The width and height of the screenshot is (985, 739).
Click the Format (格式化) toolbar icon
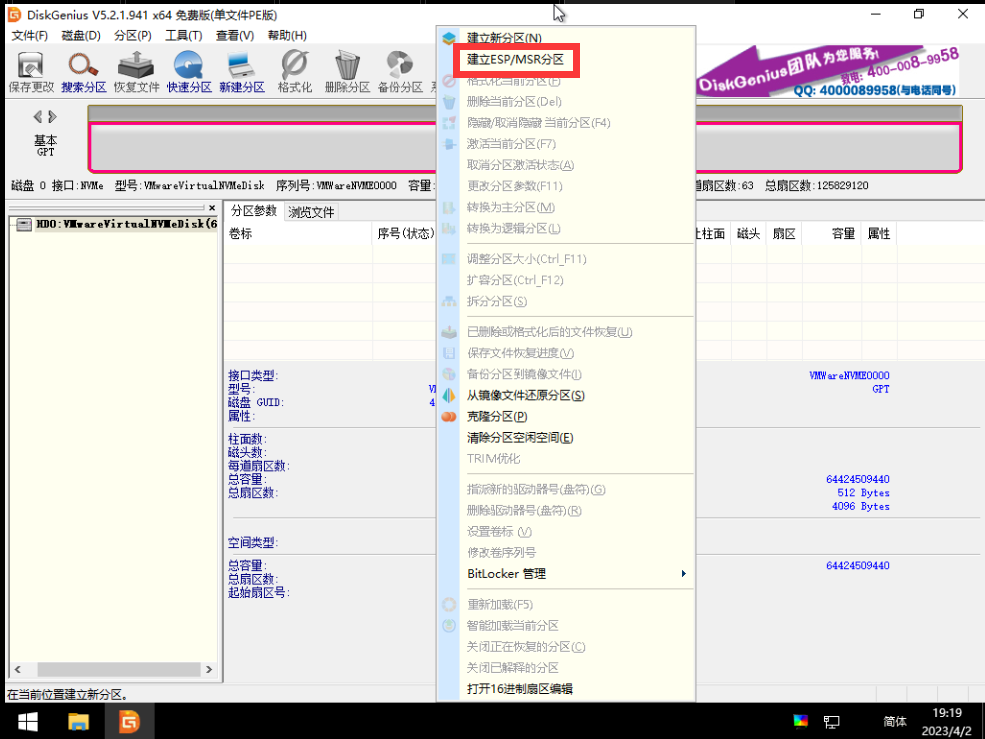[x=295, y=72]
